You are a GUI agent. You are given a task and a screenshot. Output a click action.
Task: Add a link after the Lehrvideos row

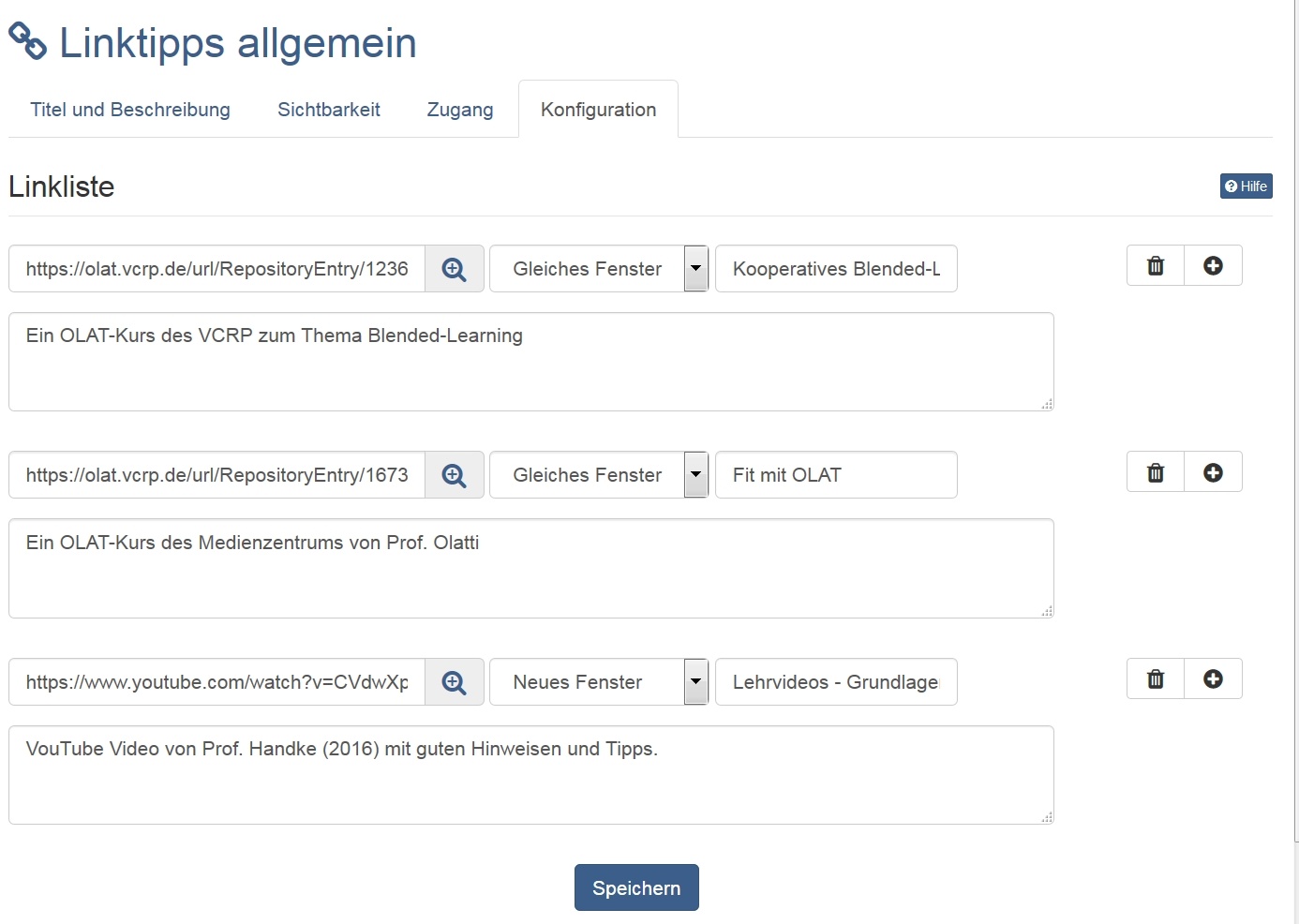point(1213,679)
